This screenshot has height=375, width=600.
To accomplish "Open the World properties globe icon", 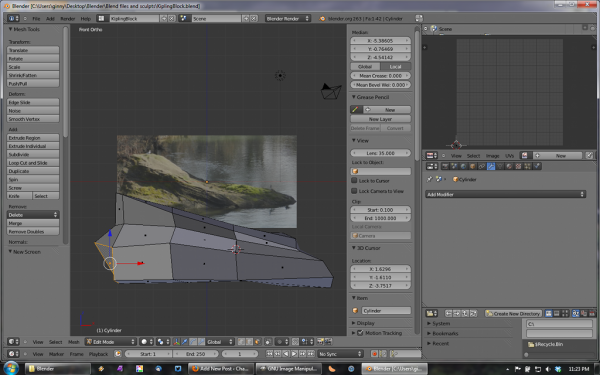I will [x=463, y=166].
